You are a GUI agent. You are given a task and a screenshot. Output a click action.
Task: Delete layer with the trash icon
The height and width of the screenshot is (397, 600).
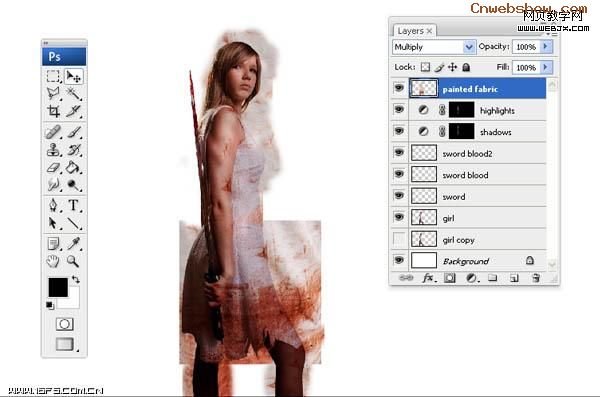coord(536,278)
